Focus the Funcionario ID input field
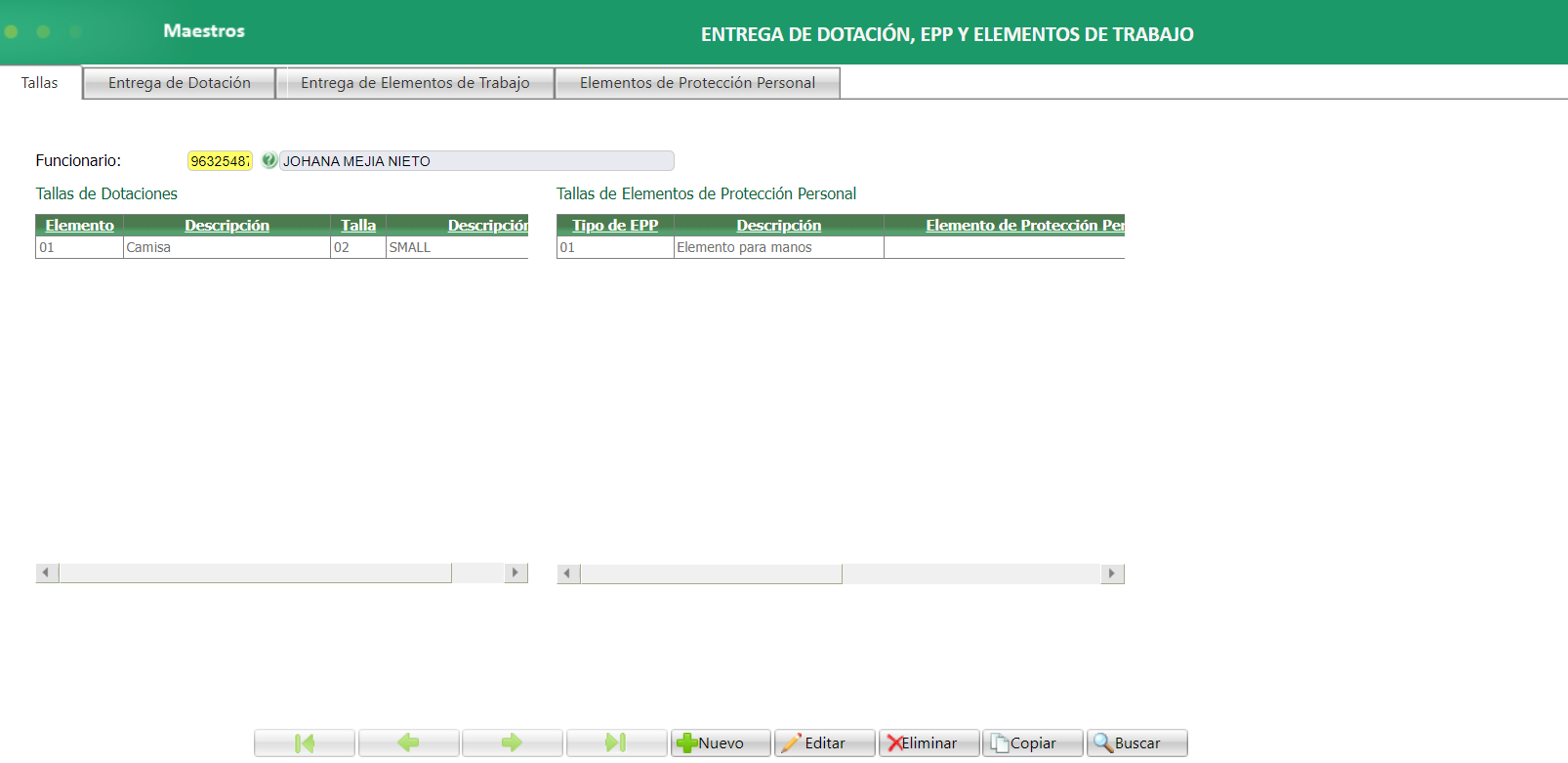Image resolution: width=1568 pixels, height=763 pixels. pos(220,161)
